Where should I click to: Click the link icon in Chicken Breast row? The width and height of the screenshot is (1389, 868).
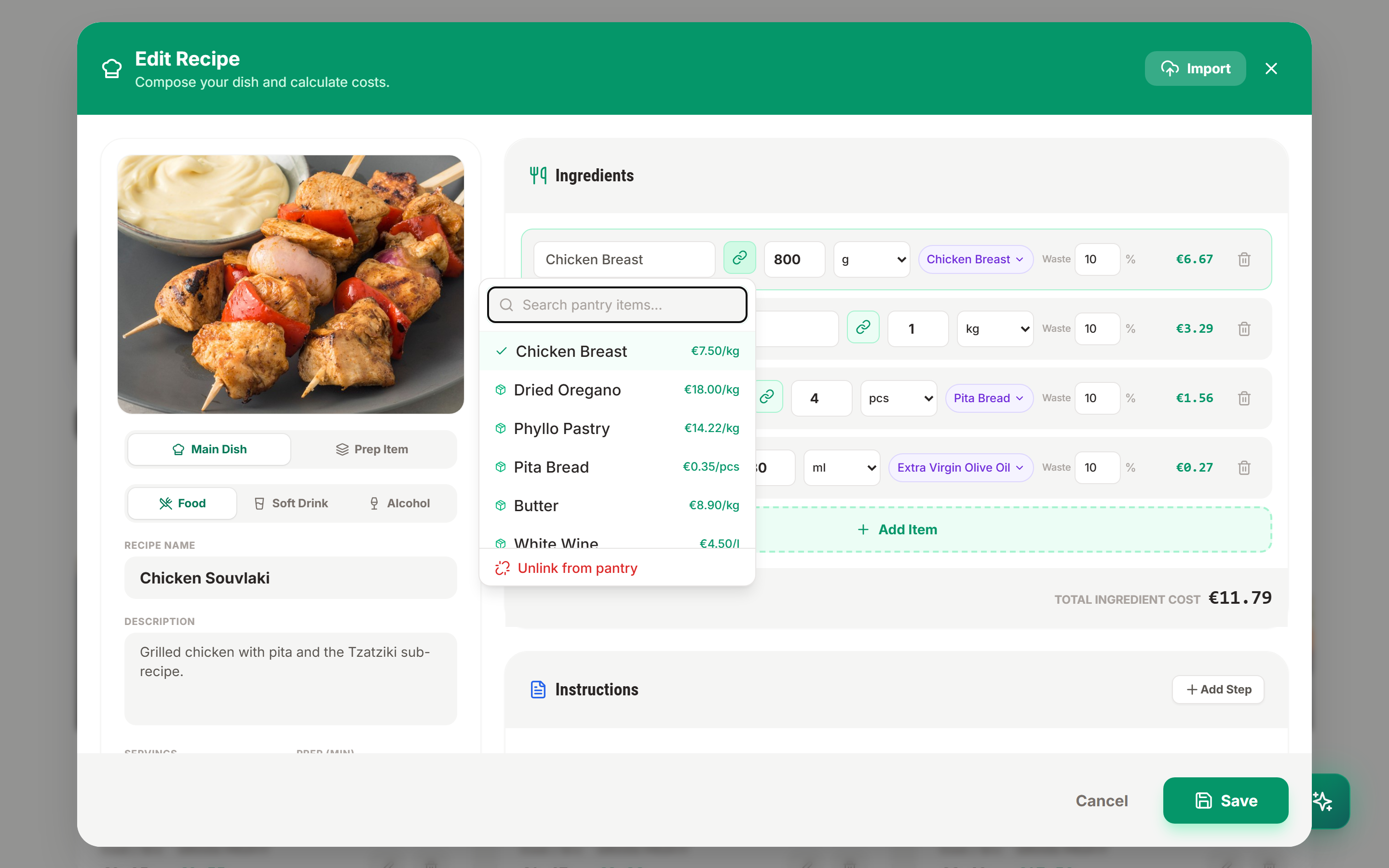pyautogui.click(x=739, y=258)
